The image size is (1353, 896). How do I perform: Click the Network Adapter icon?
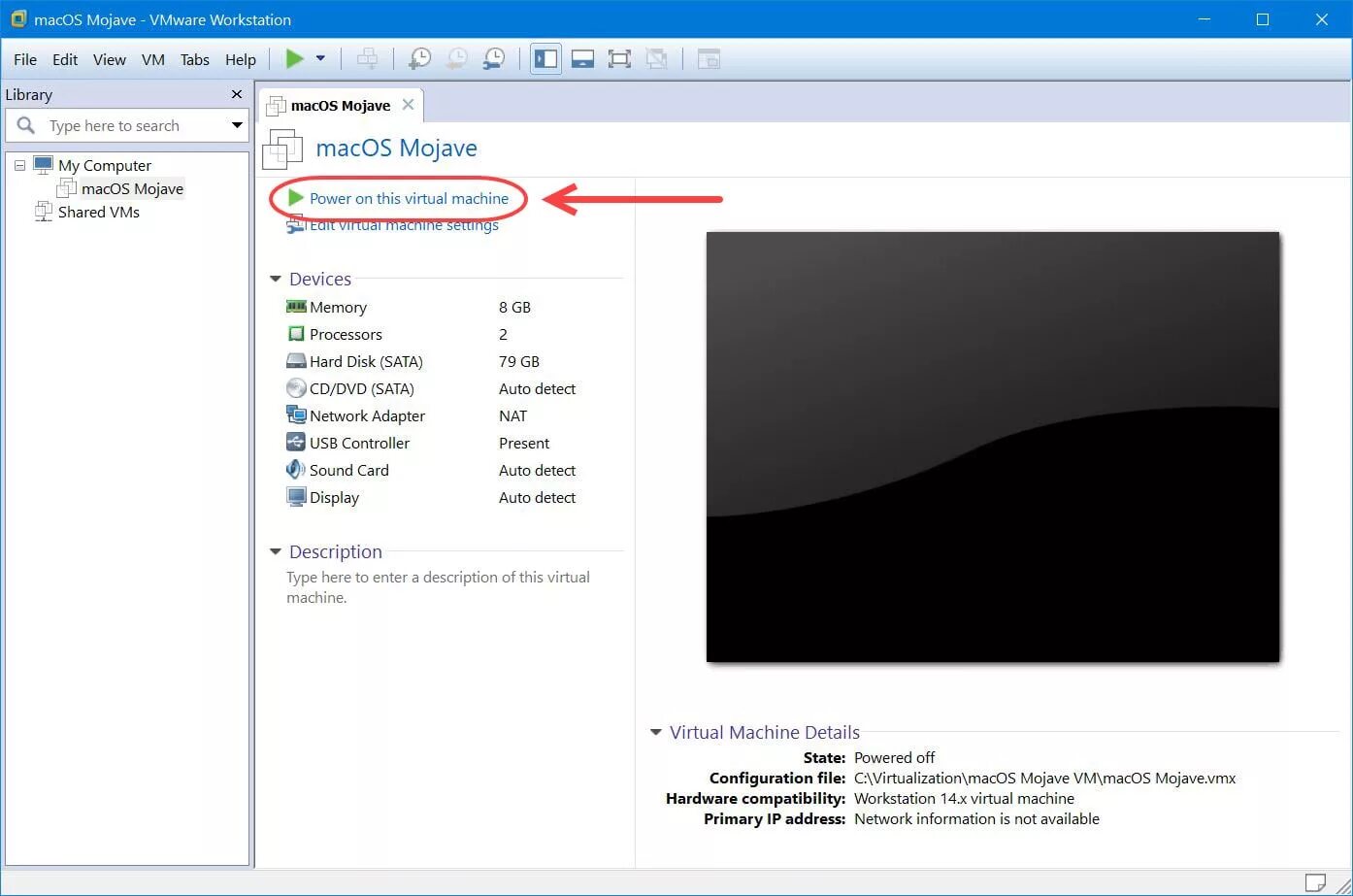296,415
